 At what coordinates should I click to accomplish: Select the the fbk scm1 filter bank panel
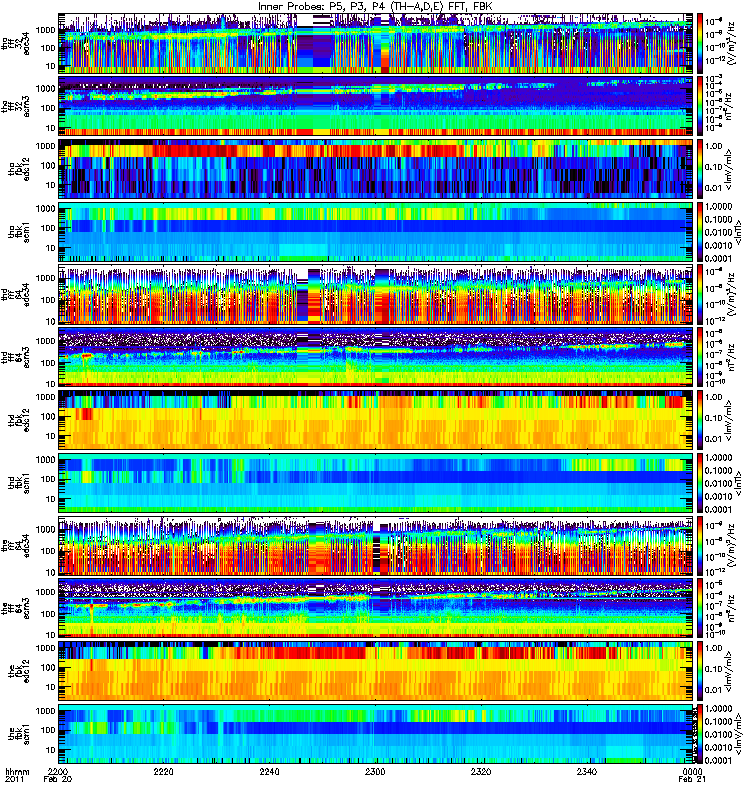[376, 734]
